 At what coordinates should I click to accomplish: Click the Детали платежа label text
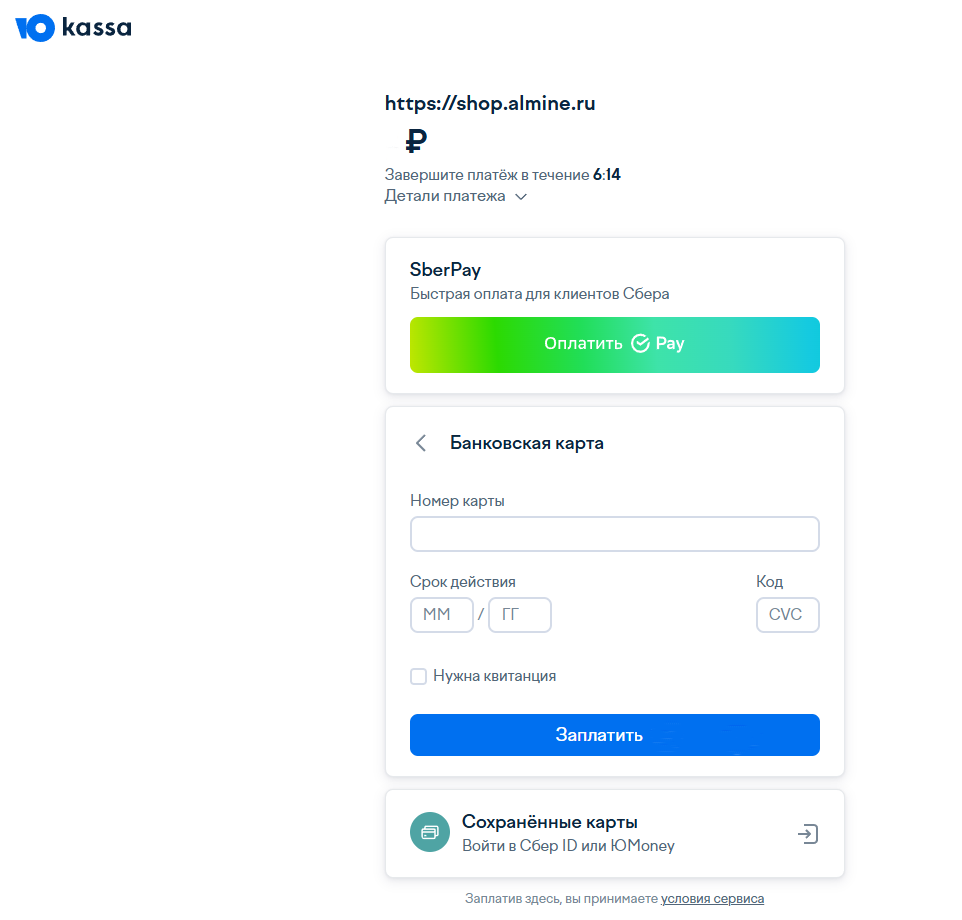pos(445,196)
